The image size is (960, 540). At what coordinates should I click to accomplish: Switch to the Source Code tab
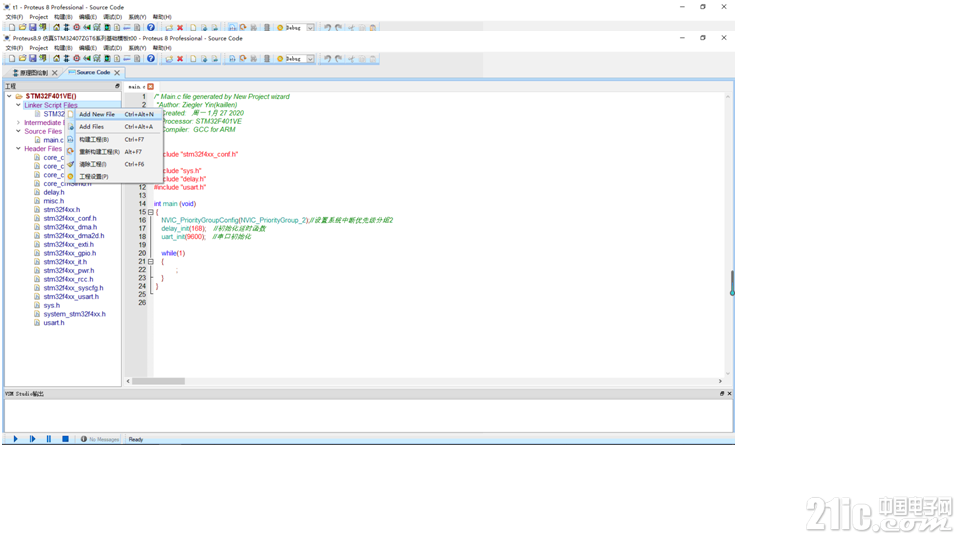(93, 72)
